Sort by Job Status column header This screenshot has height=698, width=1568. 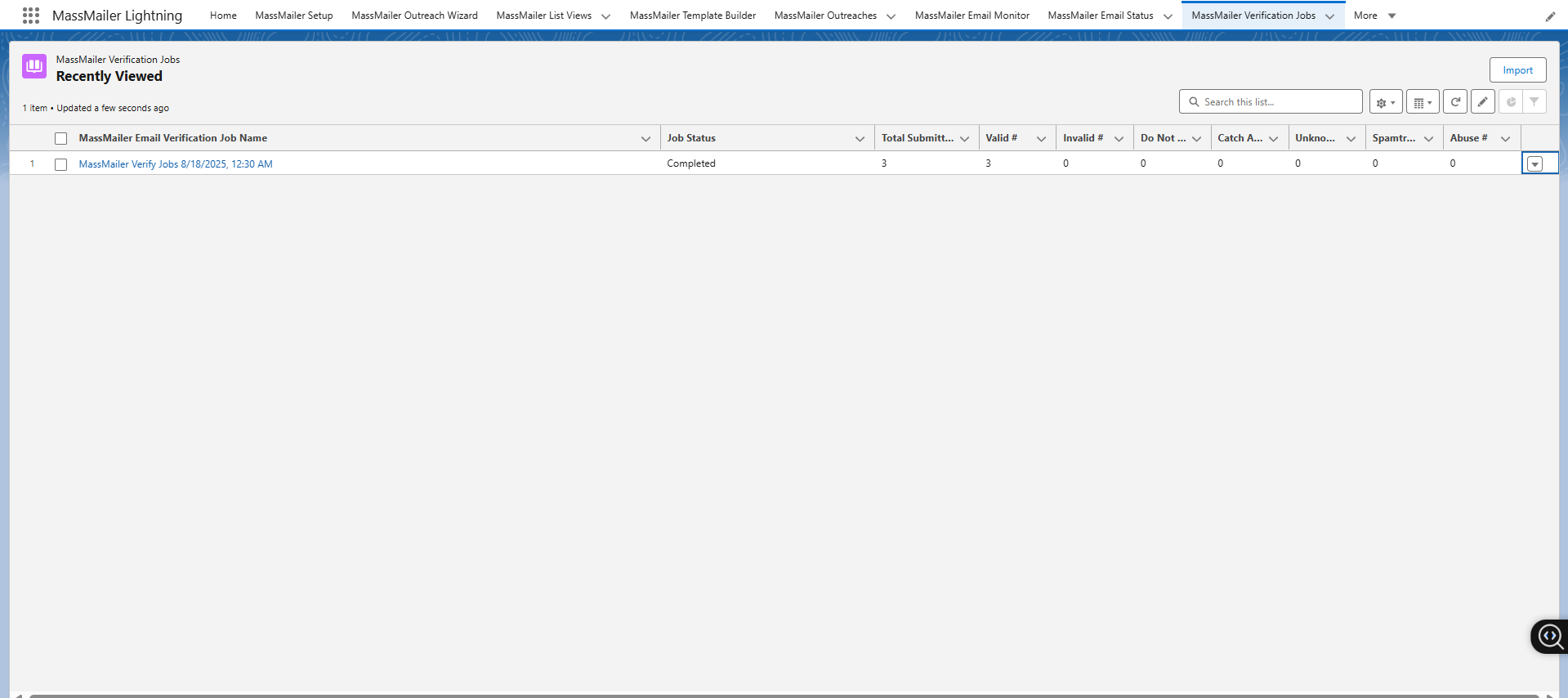(x=691, y=138)
